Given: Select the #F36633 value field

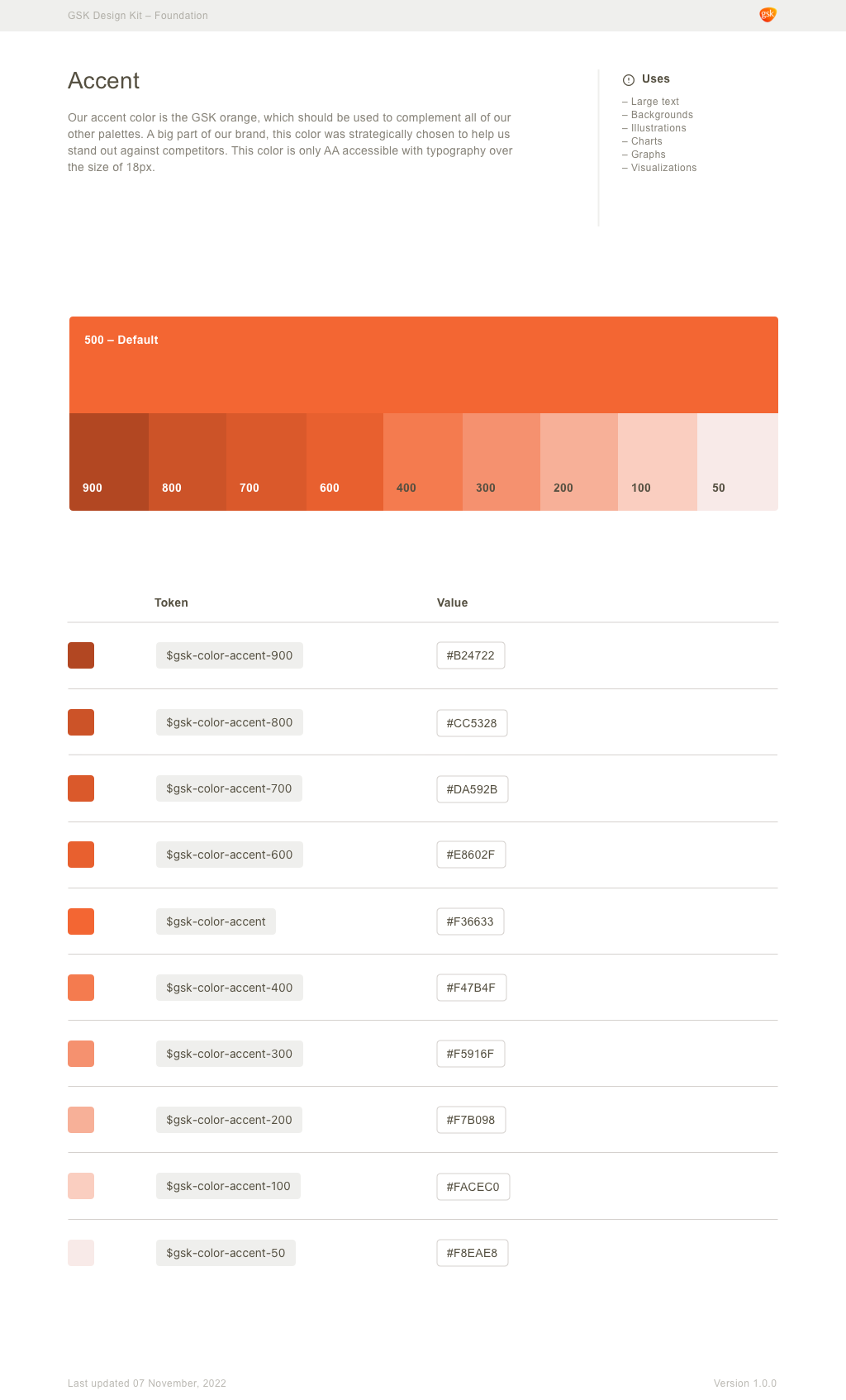Looking at the screenshot, I should tap(470, 921).
